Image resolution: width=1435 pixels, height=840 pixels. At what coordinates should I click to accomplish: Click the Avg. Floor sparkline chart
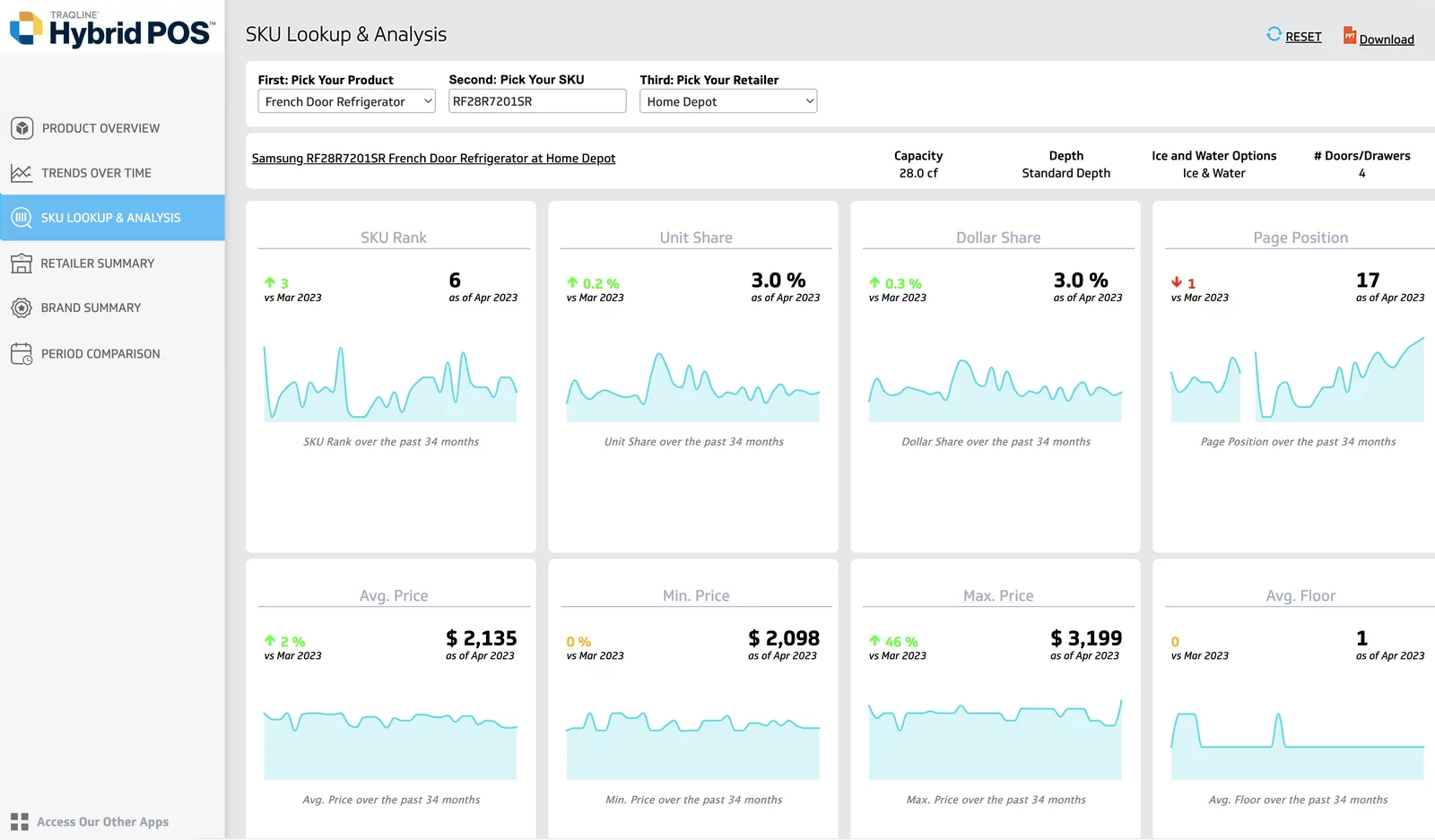tap(1298, 746)
